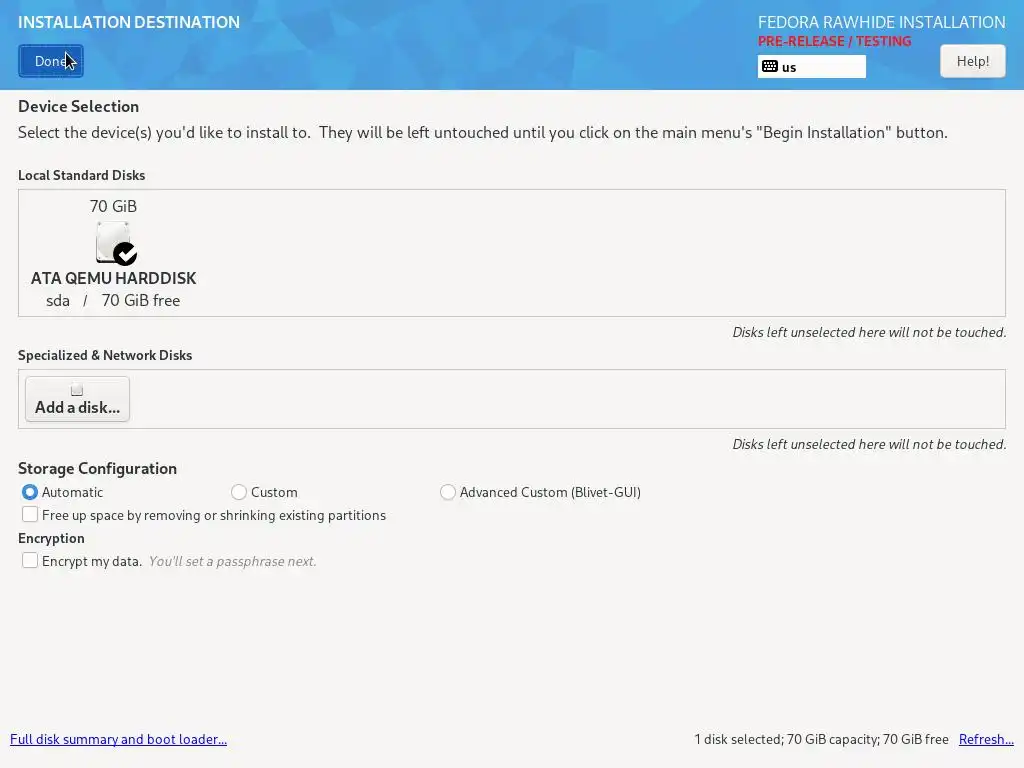The height and width of the screenshot is (768, 1024).
Task: Click the Done button
Action: pos(51,61)
